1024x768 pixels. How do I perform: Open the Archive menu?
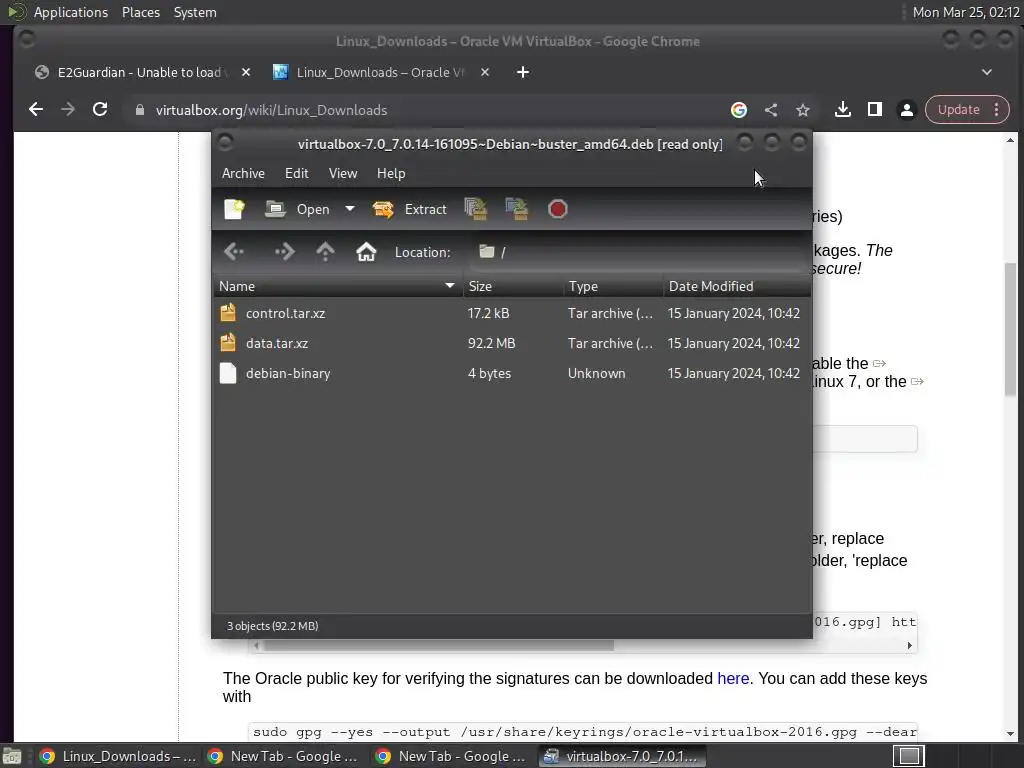point(243,173)
